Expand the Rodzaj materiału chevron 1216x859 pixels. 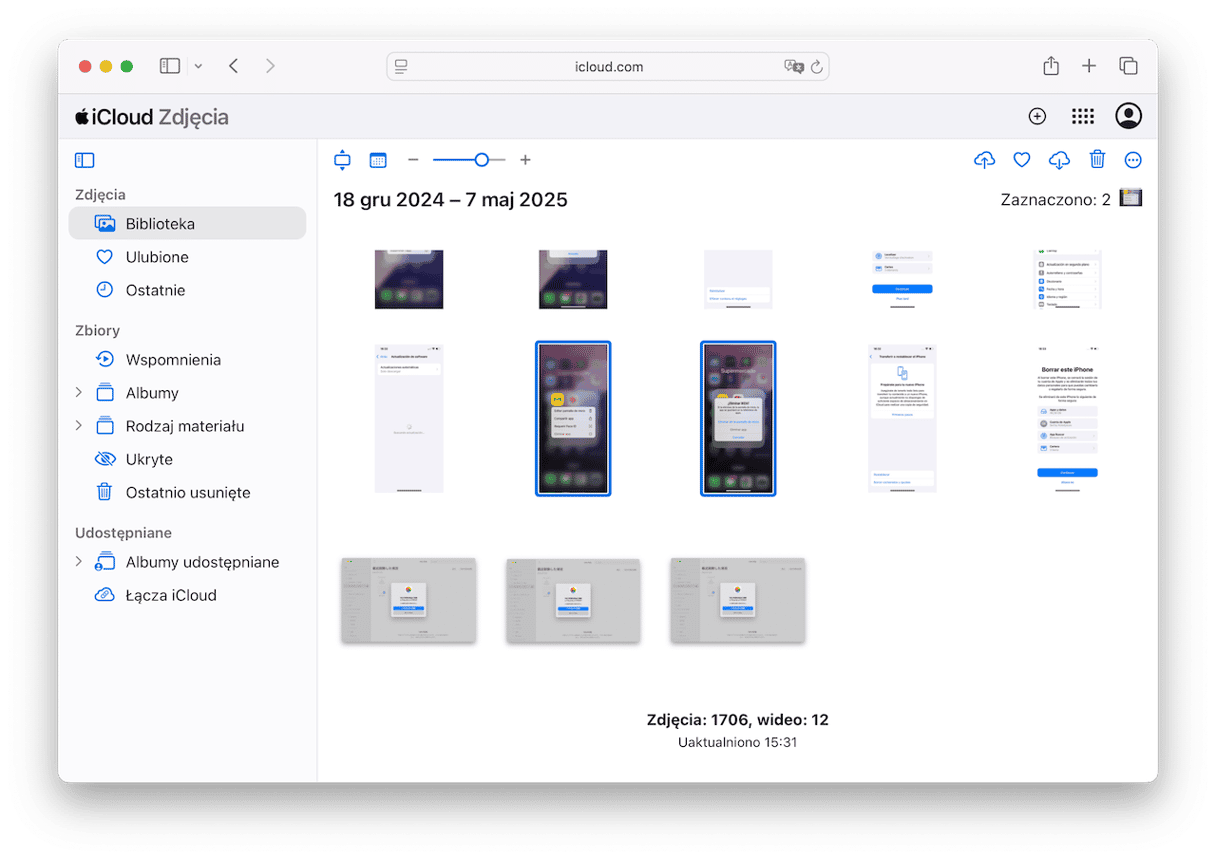pyautogui.click(x=79, y=426)
